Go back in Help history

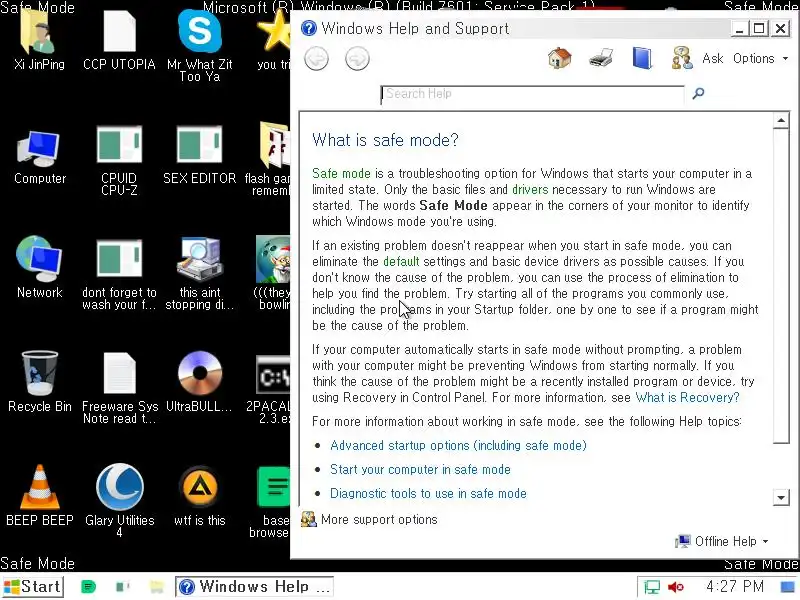click(316, 59)
